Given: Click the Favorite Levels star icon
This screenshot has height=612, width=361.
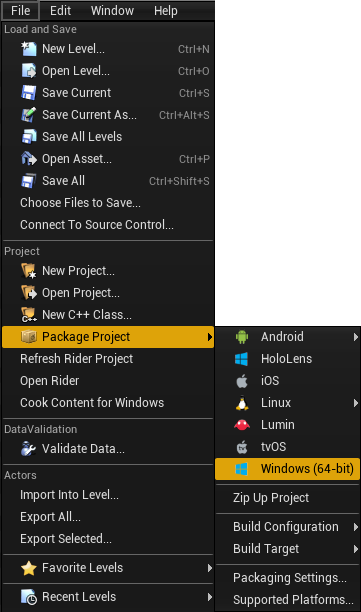Looking at the screenshot, I should (x=28, y=568).
